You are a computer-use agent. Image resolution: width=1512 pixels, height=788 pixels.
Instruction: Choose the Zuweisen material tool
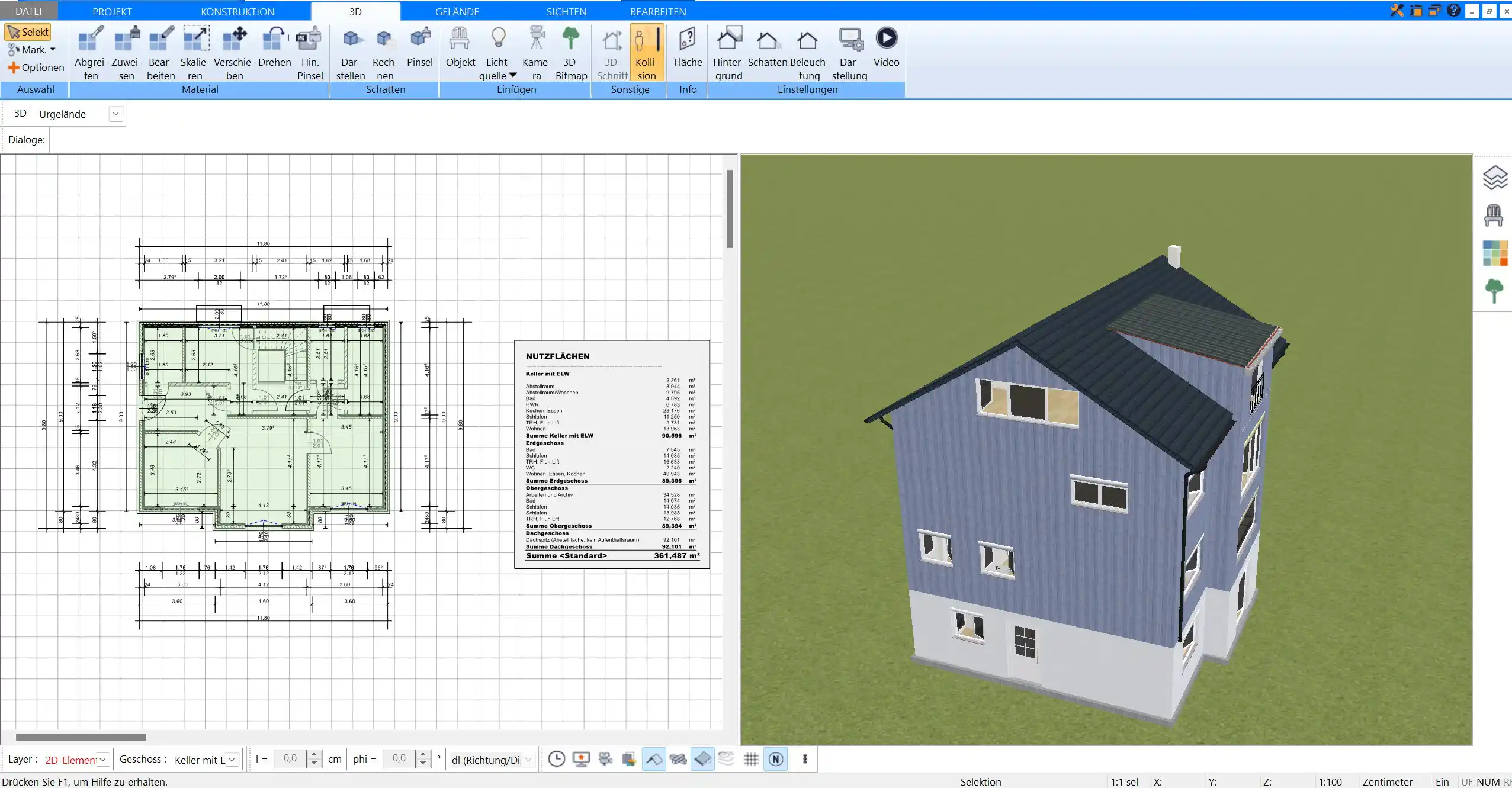pos(126,53)
